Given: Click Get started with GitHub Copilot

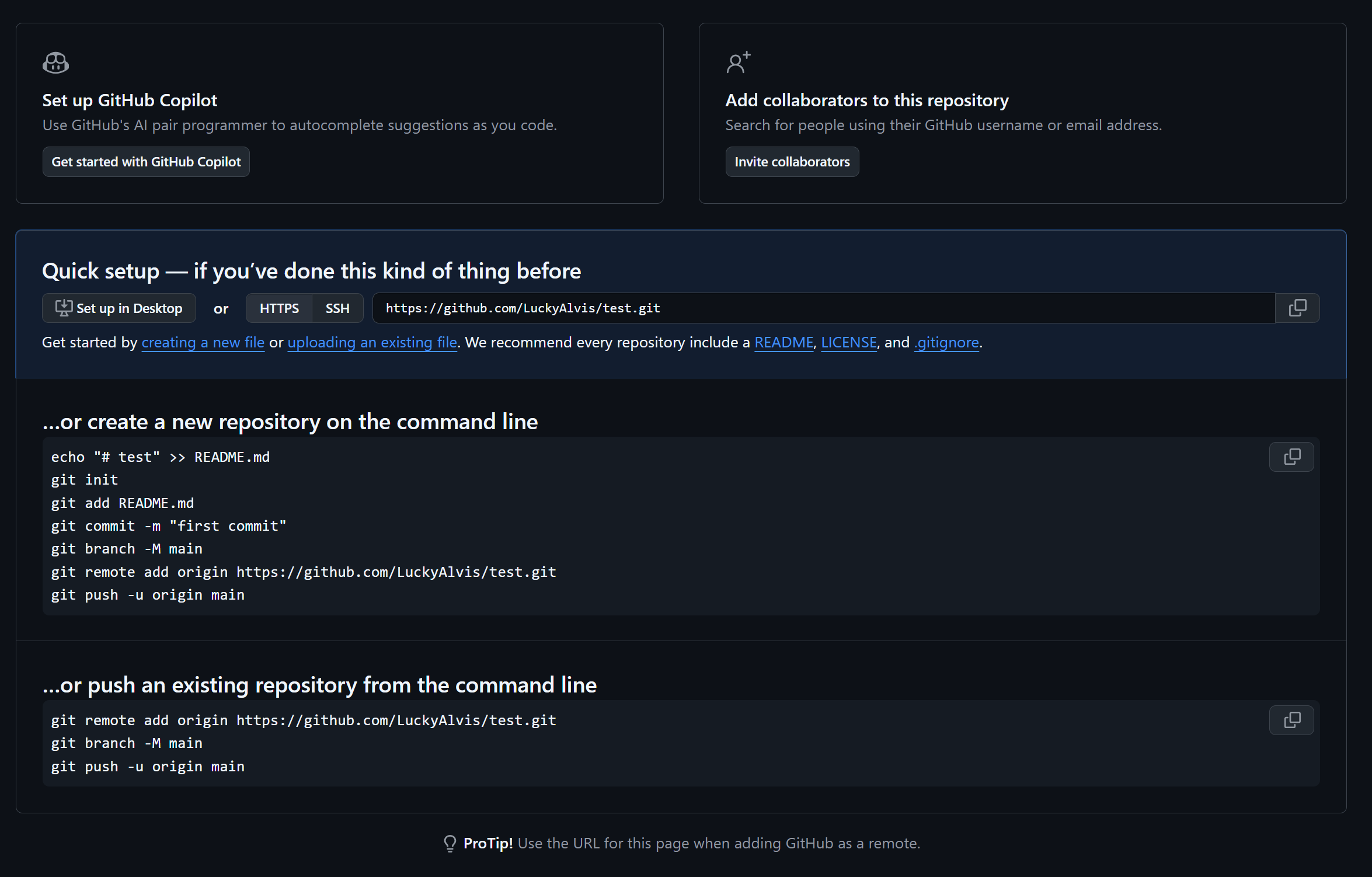Looking at the screenshot, I should tap(146, 162).
